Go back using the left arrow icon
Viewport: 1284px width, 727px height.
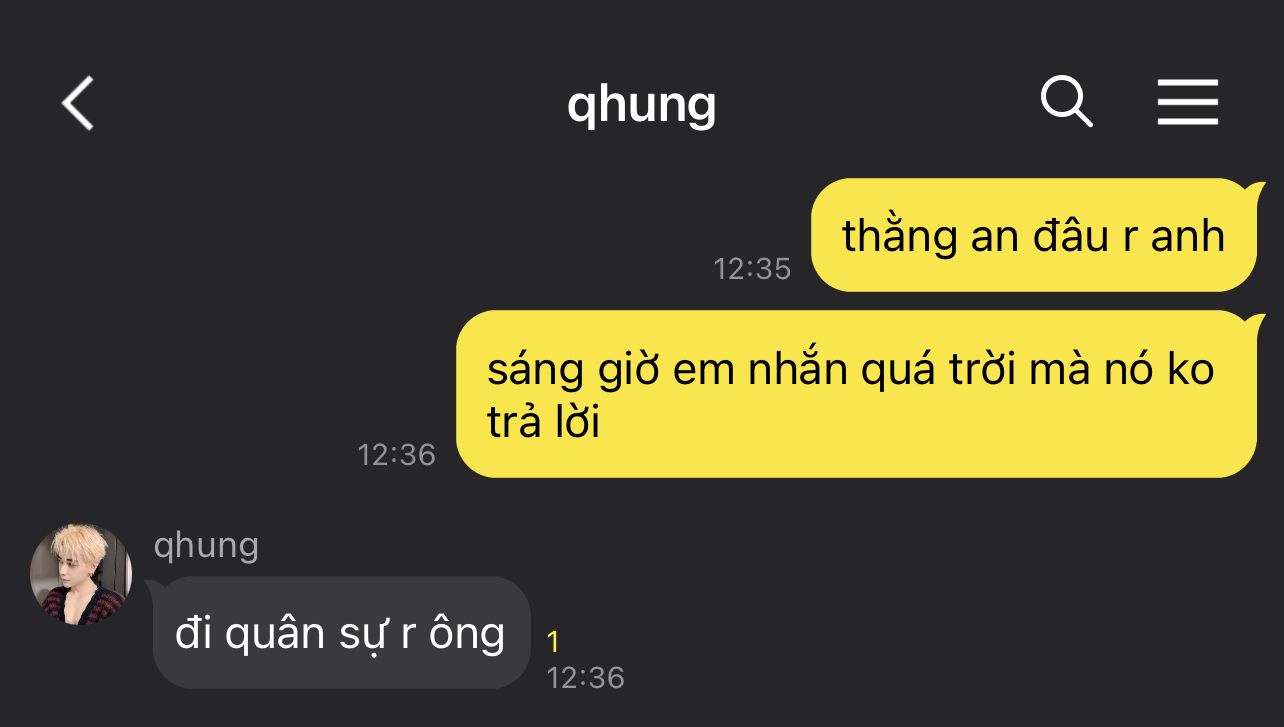pyautogui.click(x=78, y=103)
